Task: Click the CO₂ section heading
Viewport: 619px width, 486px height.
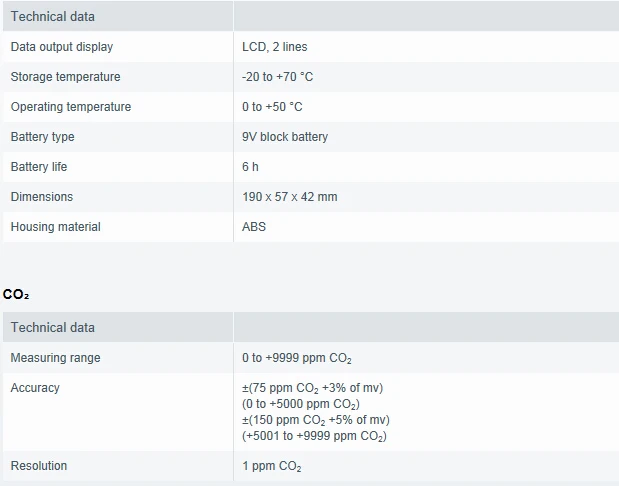Action: [x=16, y=294]
